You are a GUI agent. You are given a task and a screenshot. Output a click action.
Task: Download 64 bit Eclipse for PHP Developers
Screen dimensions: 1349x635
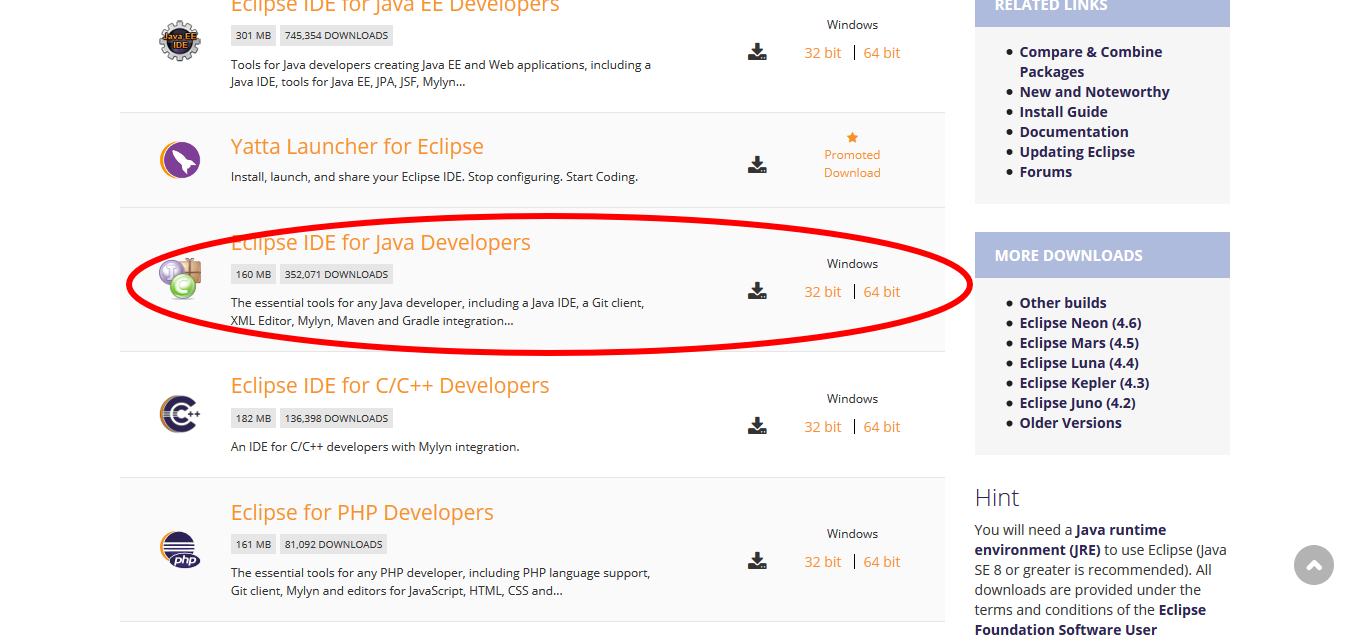[x=882, y=562]
